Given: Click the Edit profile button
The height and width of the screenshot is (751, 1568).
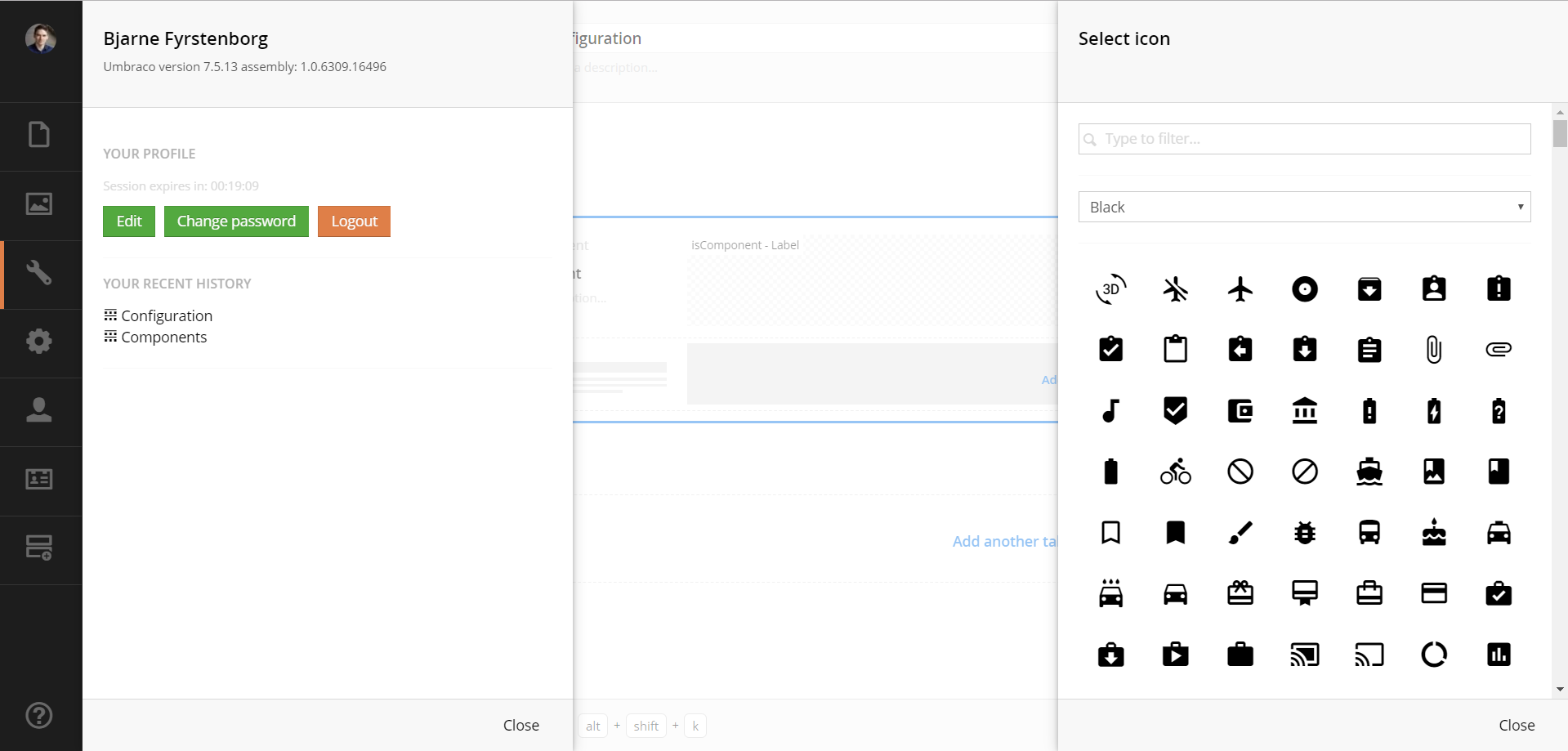Looking at the screenshot, I should (x=129, y=221).
